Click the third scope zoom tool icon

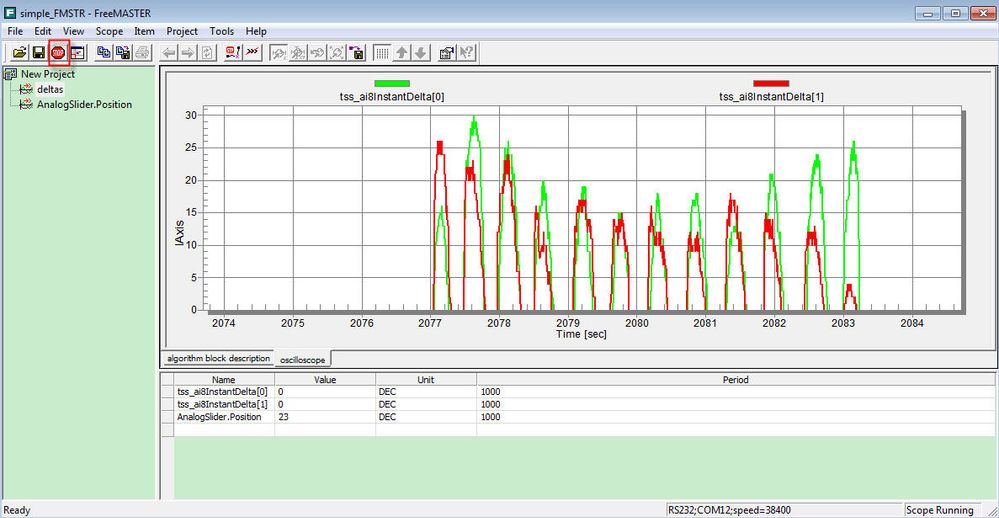[317, 52]
